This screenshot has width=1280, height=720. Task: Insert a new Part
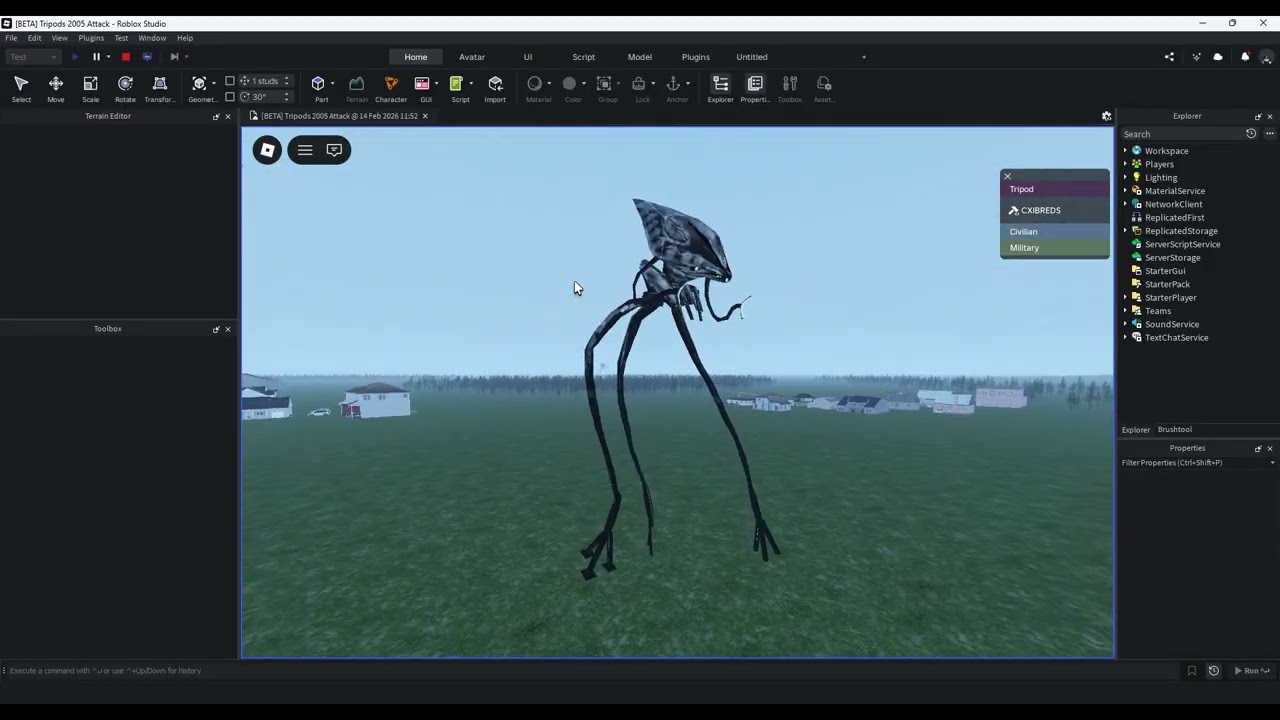318,84
